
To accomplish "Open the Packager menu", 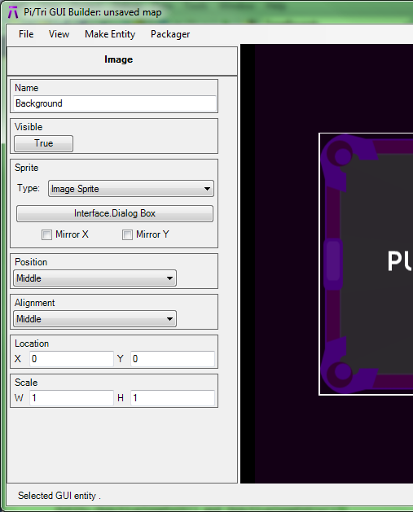I will click(x=170, y=34).
